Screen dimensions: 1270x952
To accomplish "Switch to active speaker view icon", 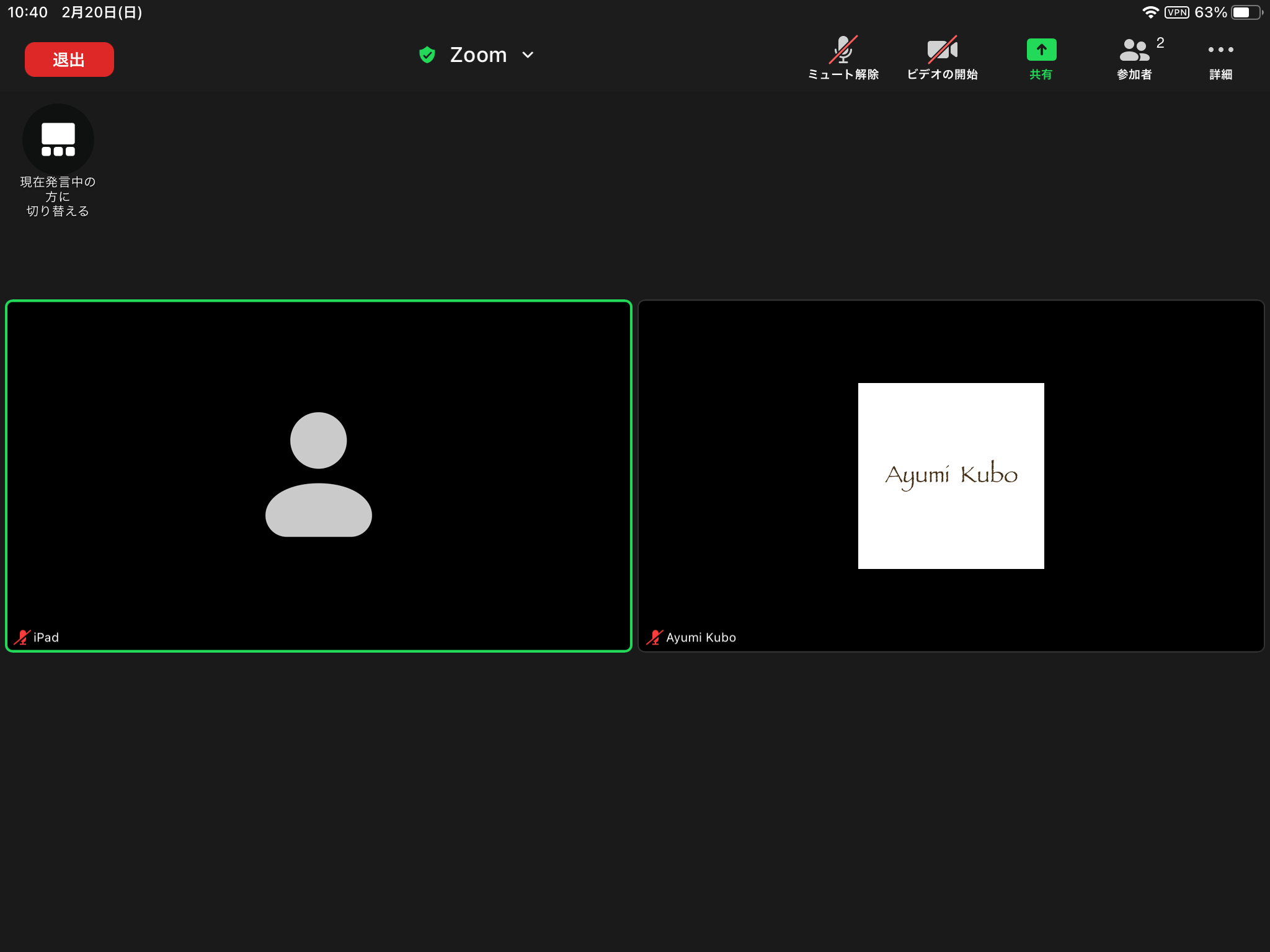I will click(x=58, y=139).
